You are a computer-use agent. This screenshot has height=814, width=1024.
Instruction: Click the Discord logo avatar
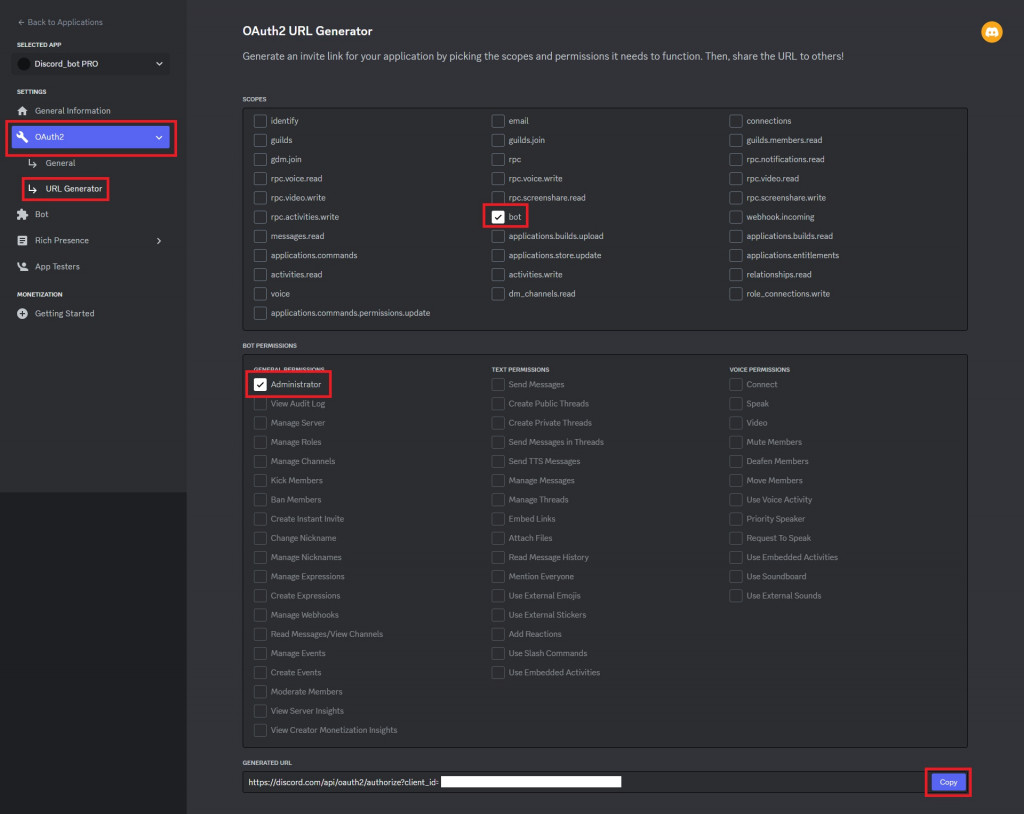991,32
